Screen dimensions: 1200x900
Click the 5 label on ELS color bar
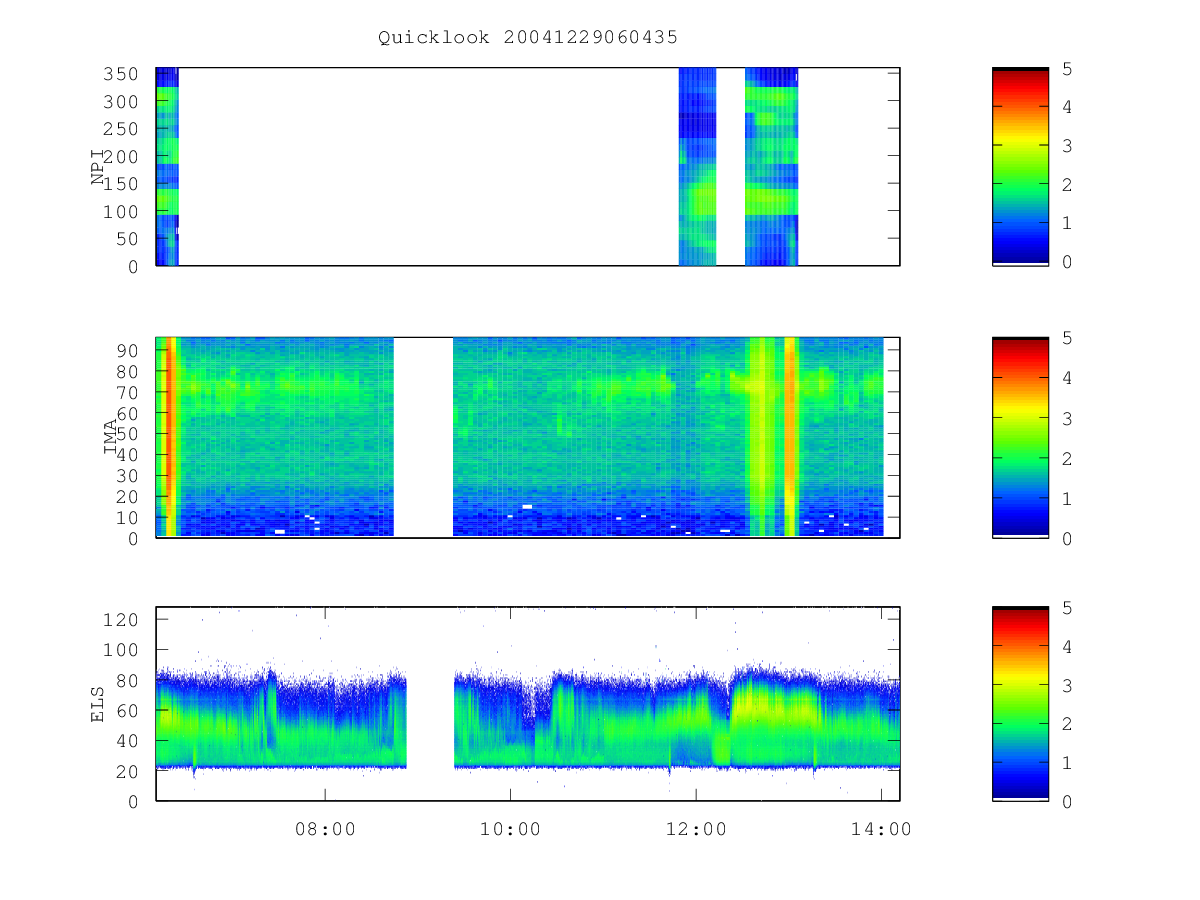1065,608
